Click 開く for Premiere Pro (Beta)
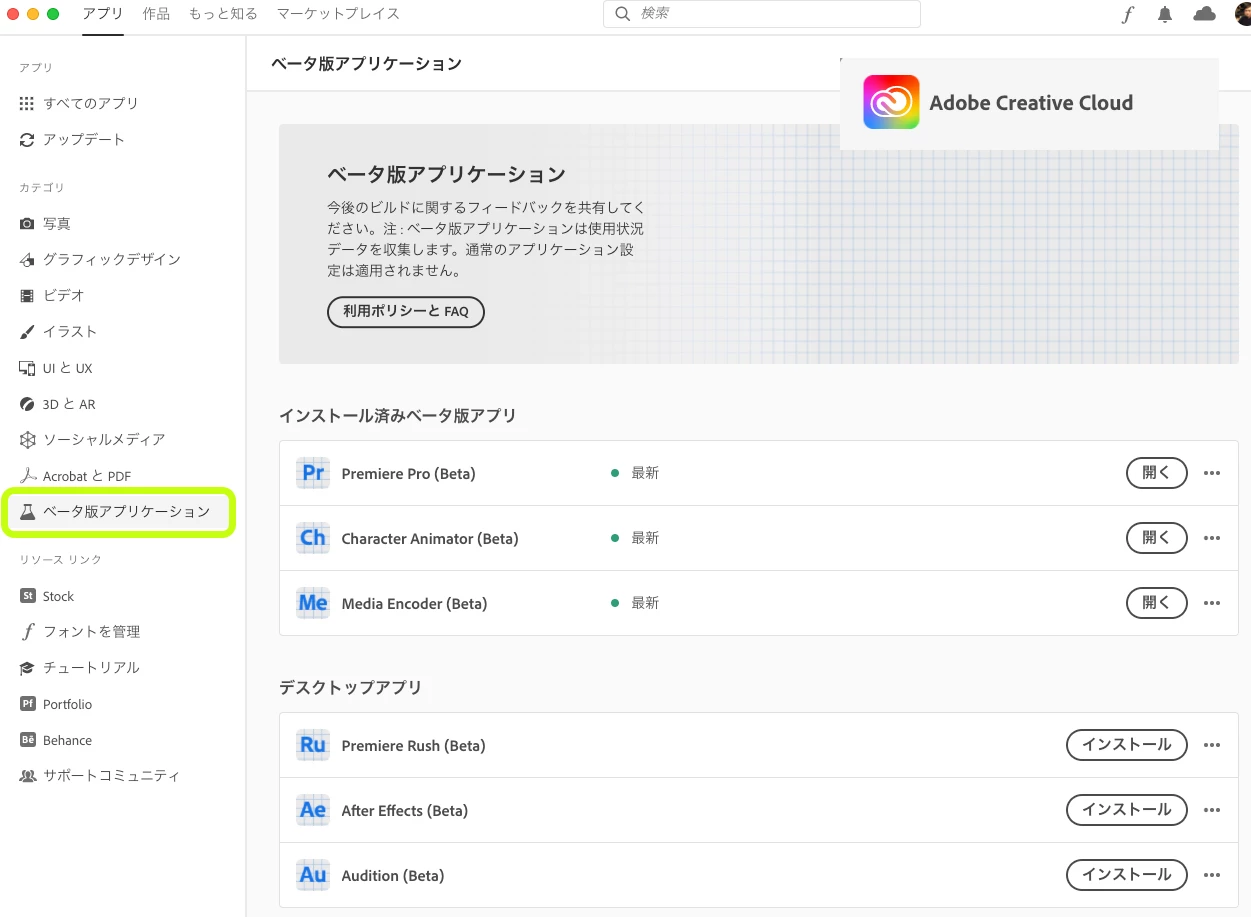This screenshot has width=1251, height=917. [x=1157, y=473]
